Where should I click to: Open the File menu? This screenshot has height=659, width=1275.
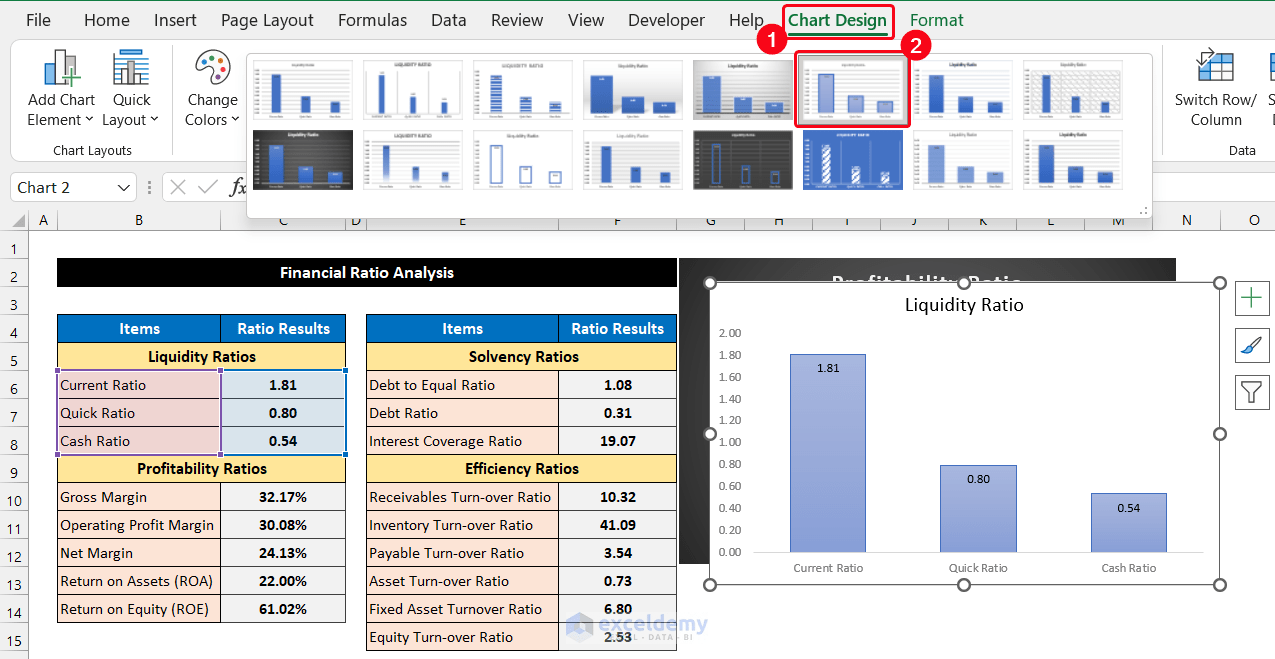tap(38, 19)
